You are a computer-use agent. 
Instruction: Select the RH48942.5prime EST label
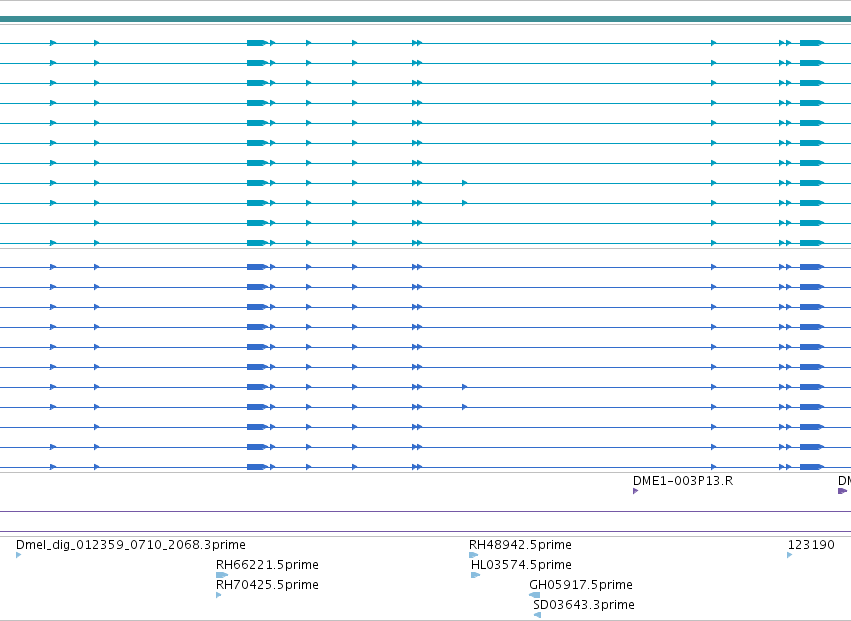(520, 544)
